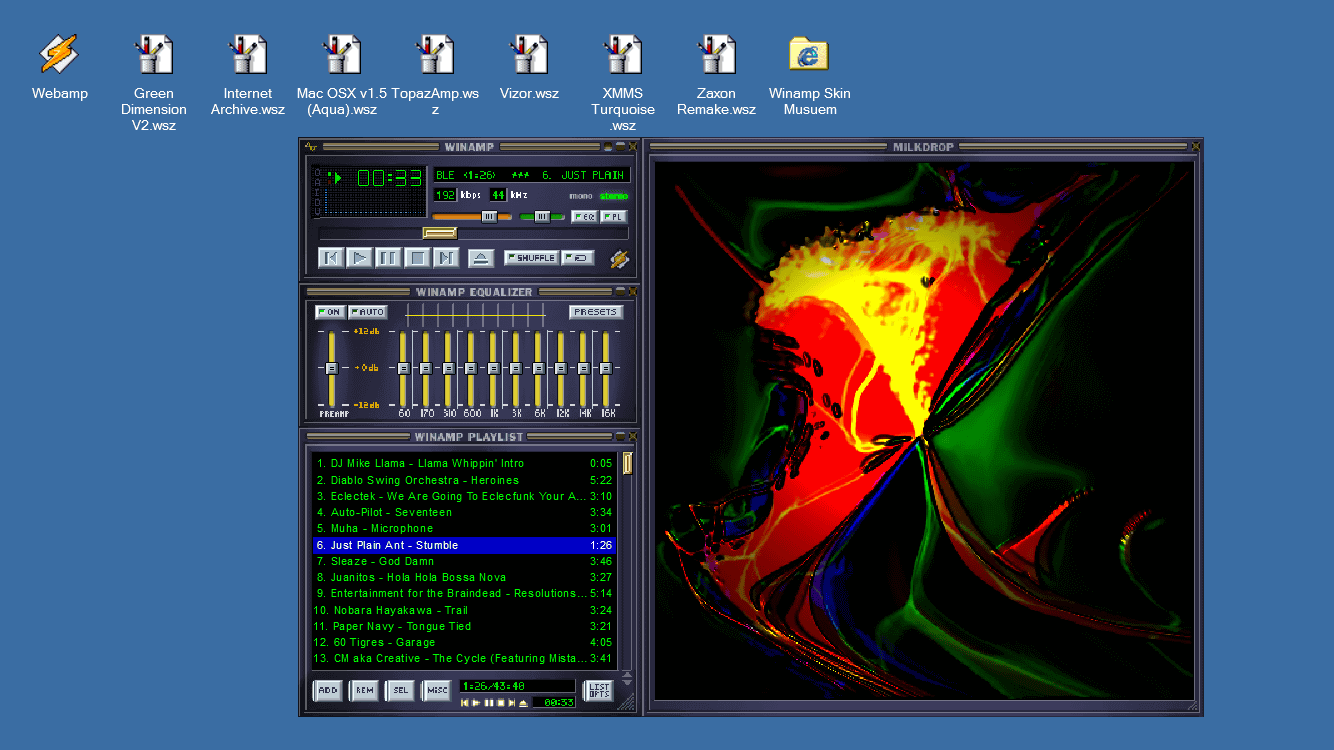Open the List Opts menu
1334x750 pixels.
[598, 691]
